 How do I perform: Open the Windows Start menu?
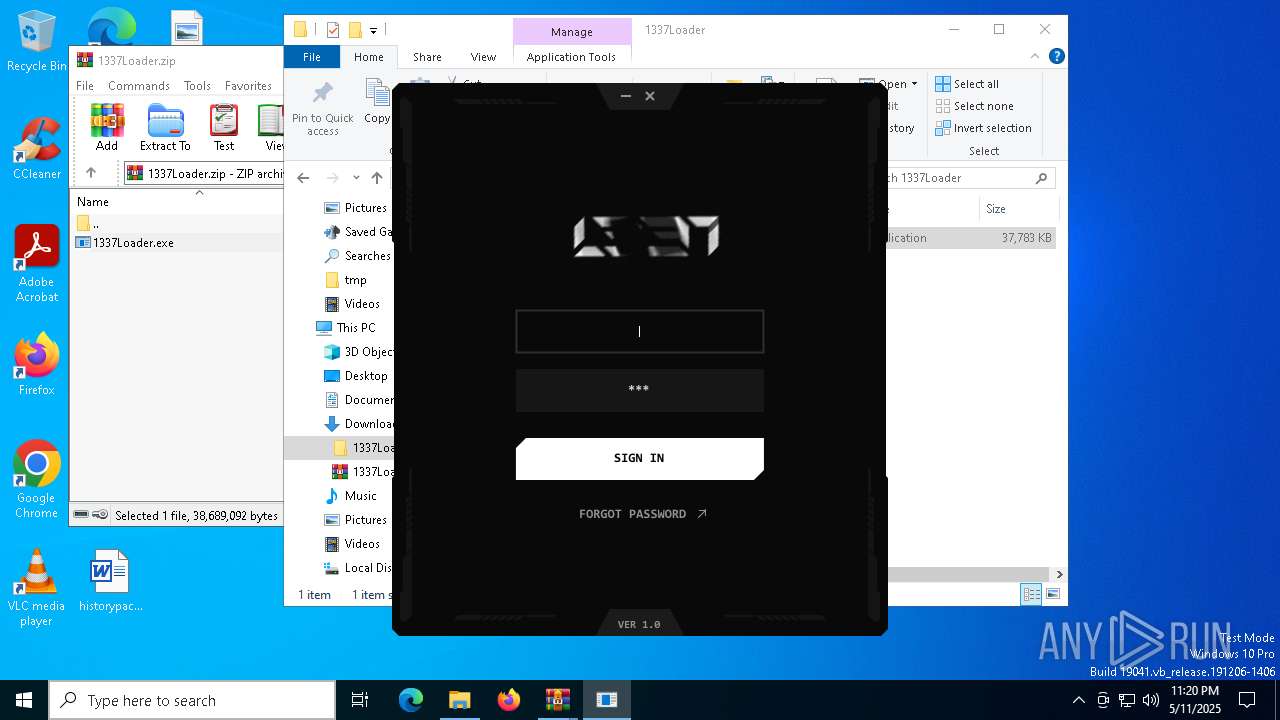pos(24,700)
